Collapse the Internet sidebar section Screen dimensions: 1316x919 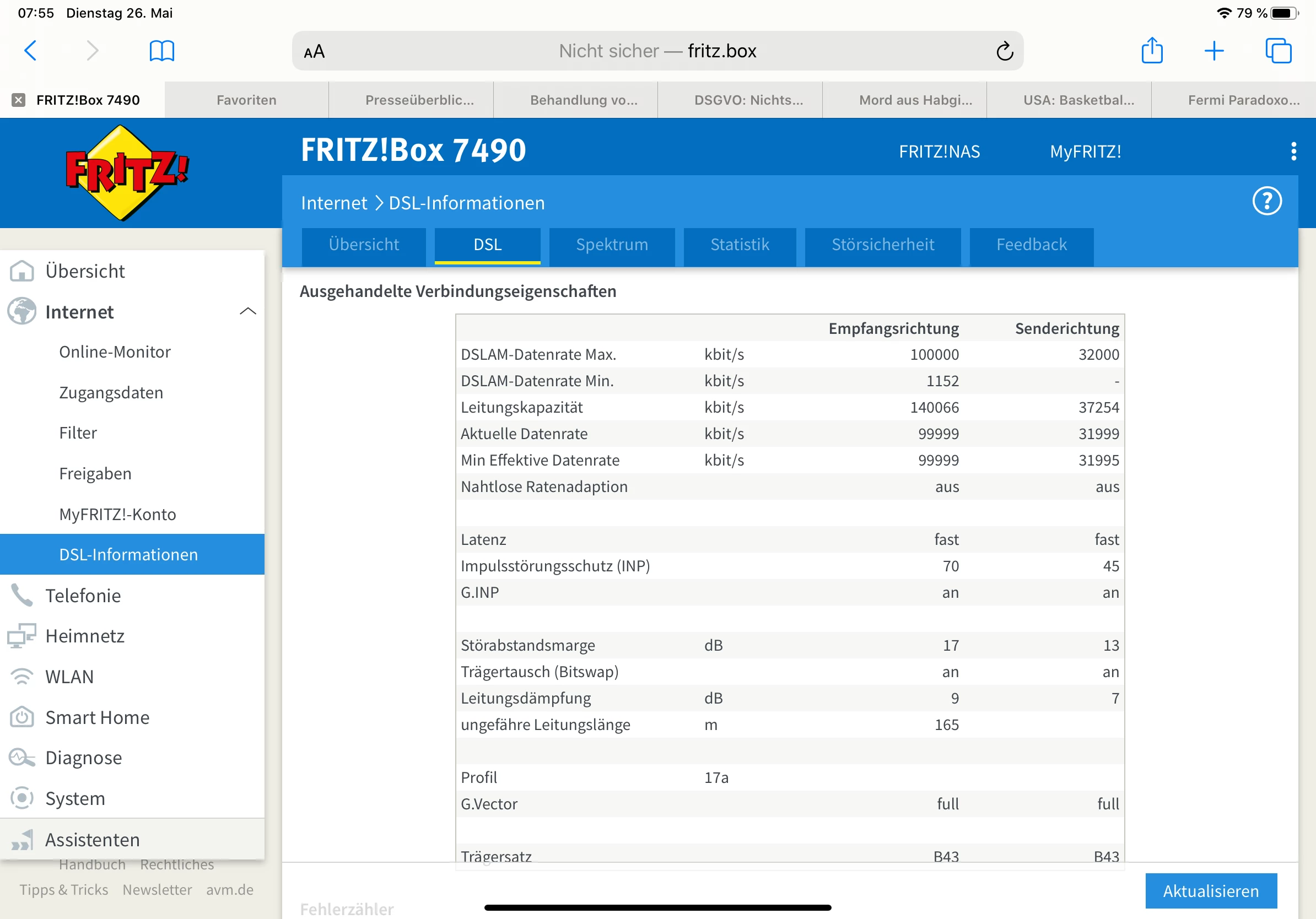[247, 312]
